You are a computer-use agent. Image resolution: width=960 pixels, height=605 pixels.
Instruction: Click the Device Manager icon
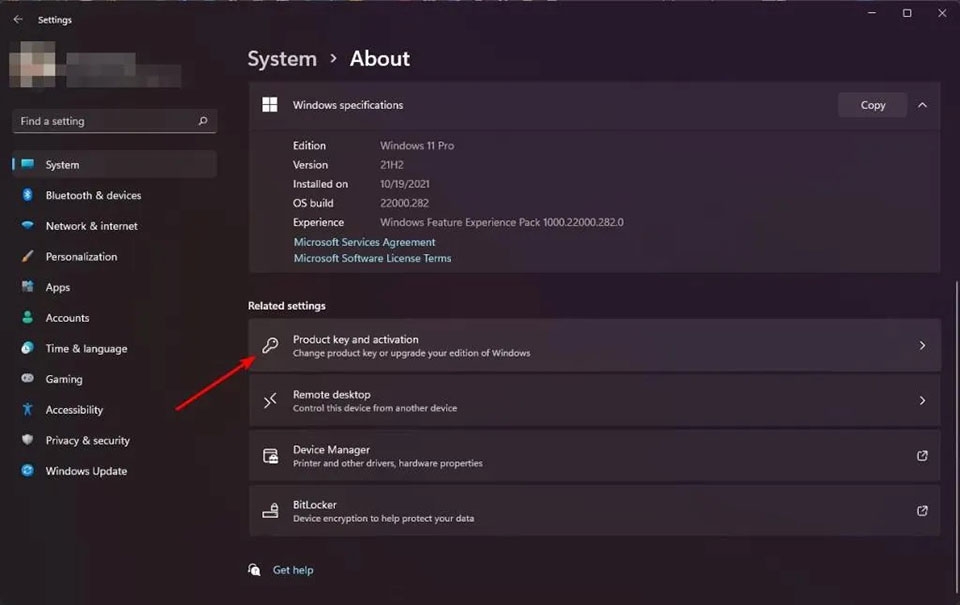coord(270,456)
